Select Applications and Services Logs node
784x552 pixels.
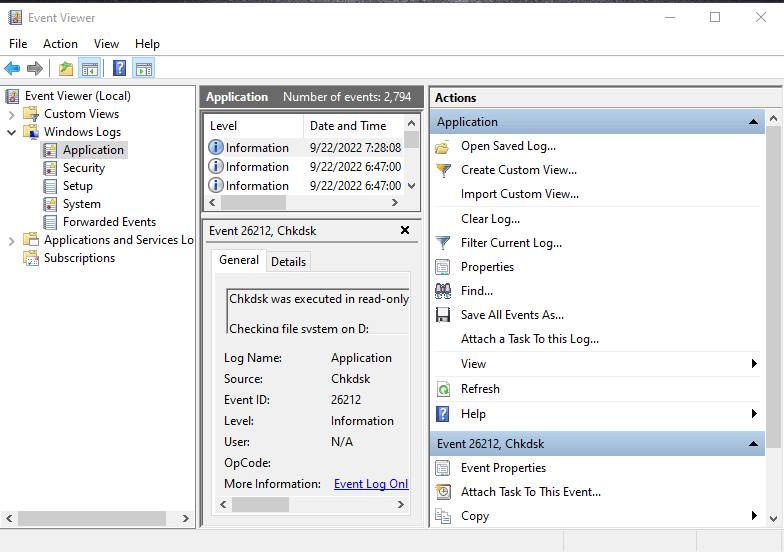(x=118, y=240)
